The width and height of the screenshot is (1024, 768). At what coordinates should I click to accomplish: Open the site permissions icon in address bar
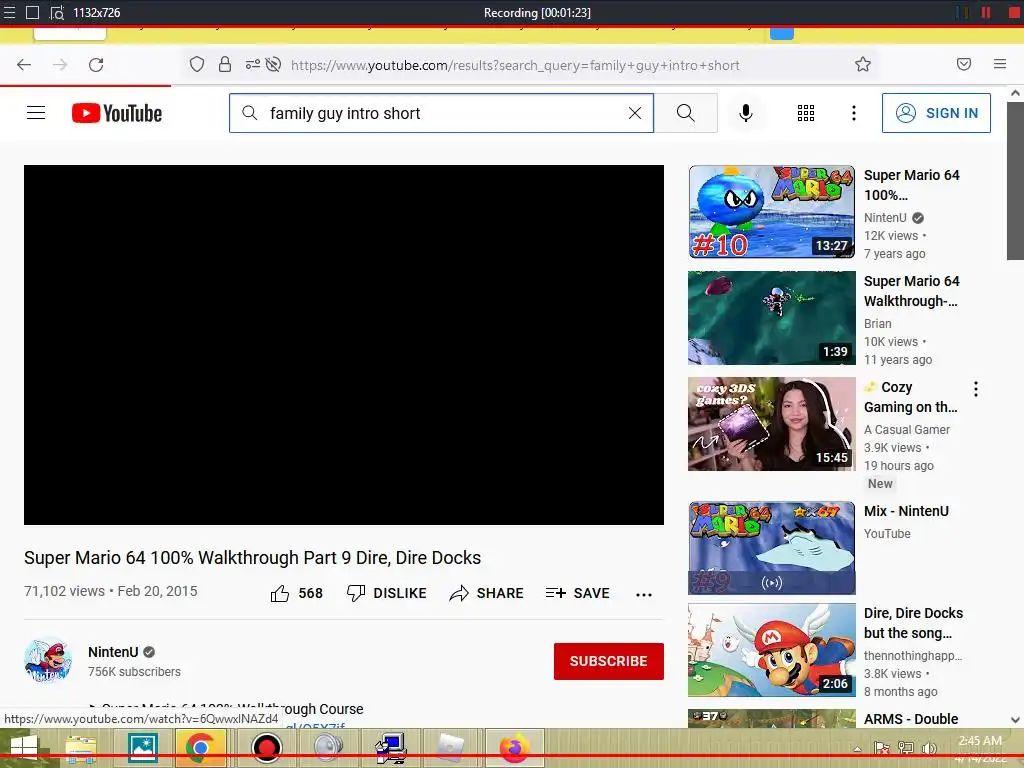(253, 64)
